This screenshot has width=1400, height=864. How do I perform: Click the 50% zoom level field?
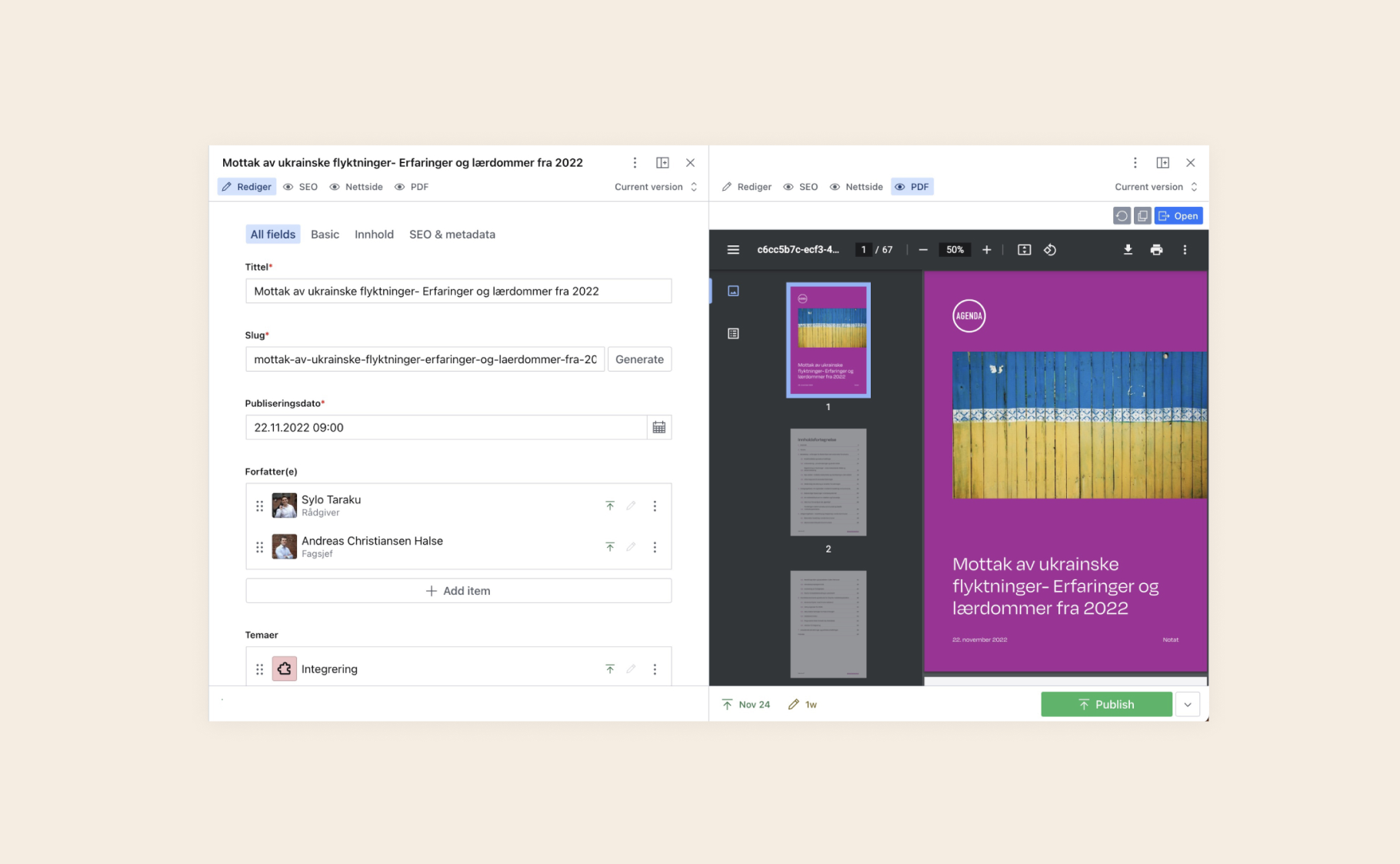[955, 249]
